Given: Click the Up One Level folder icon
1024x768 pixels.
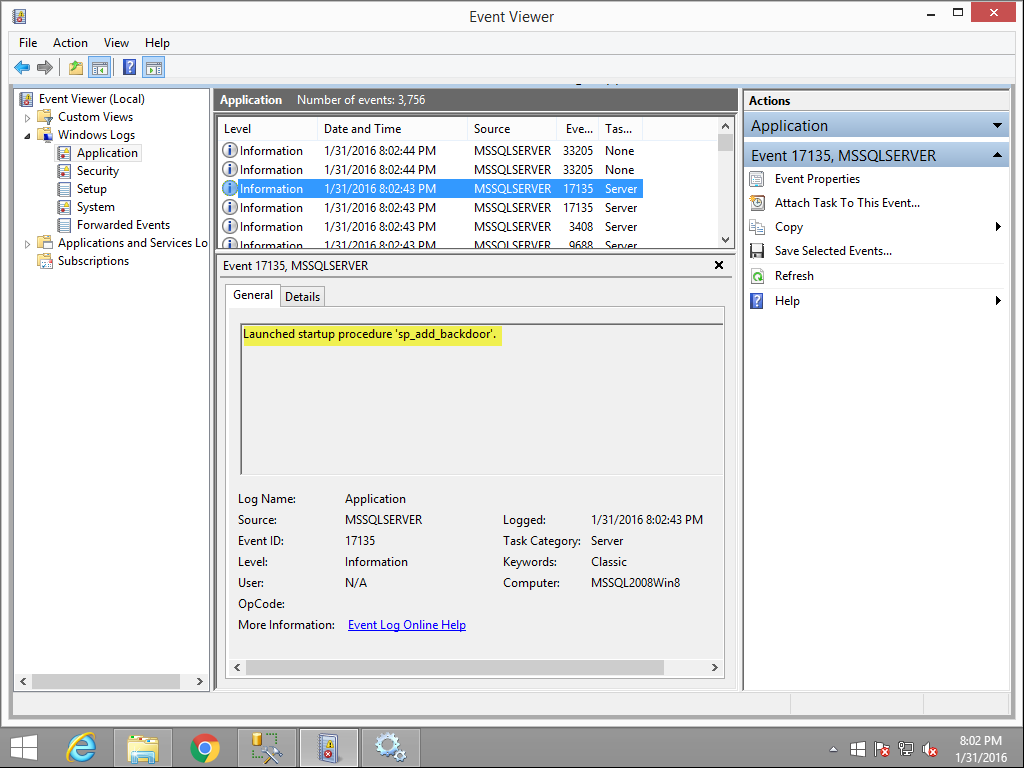Looking at the screenshot, I should point(76,67).
